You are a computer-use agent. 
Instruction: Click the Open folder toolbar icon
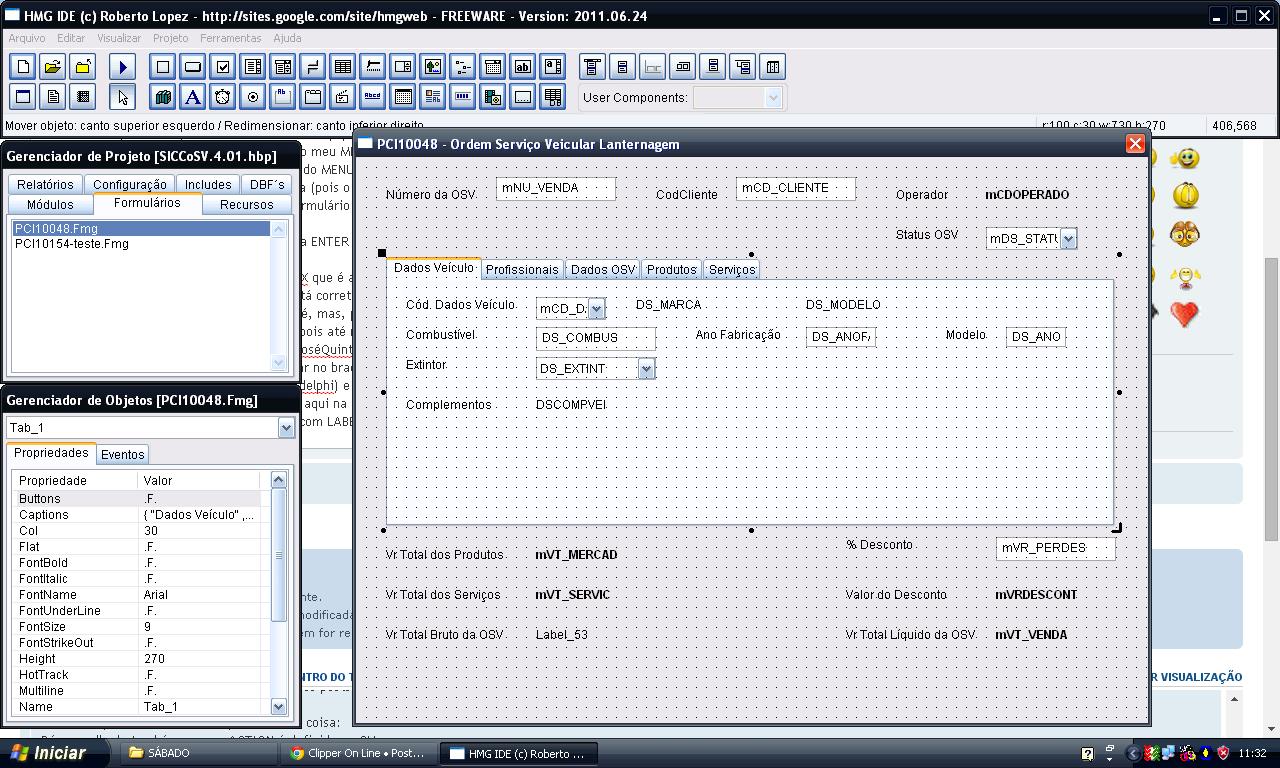coord(53,67)
